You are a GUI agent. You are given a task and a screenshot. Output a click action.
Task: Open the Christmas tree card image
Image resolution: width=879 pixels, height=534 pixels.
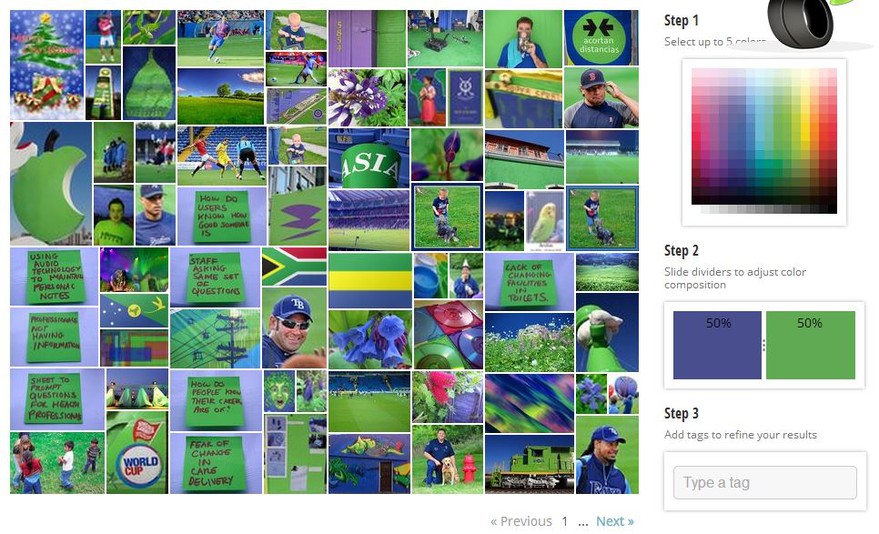pos(47,64)
